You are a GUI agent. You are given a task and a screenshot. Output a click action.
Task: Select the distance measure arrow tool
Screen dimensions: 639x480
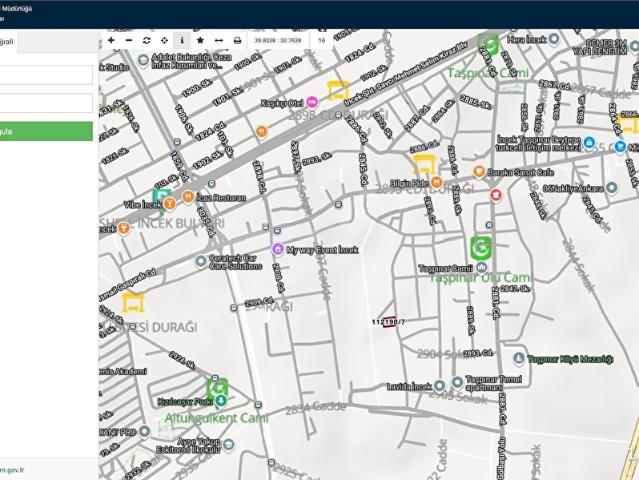(x=219, y=40)
